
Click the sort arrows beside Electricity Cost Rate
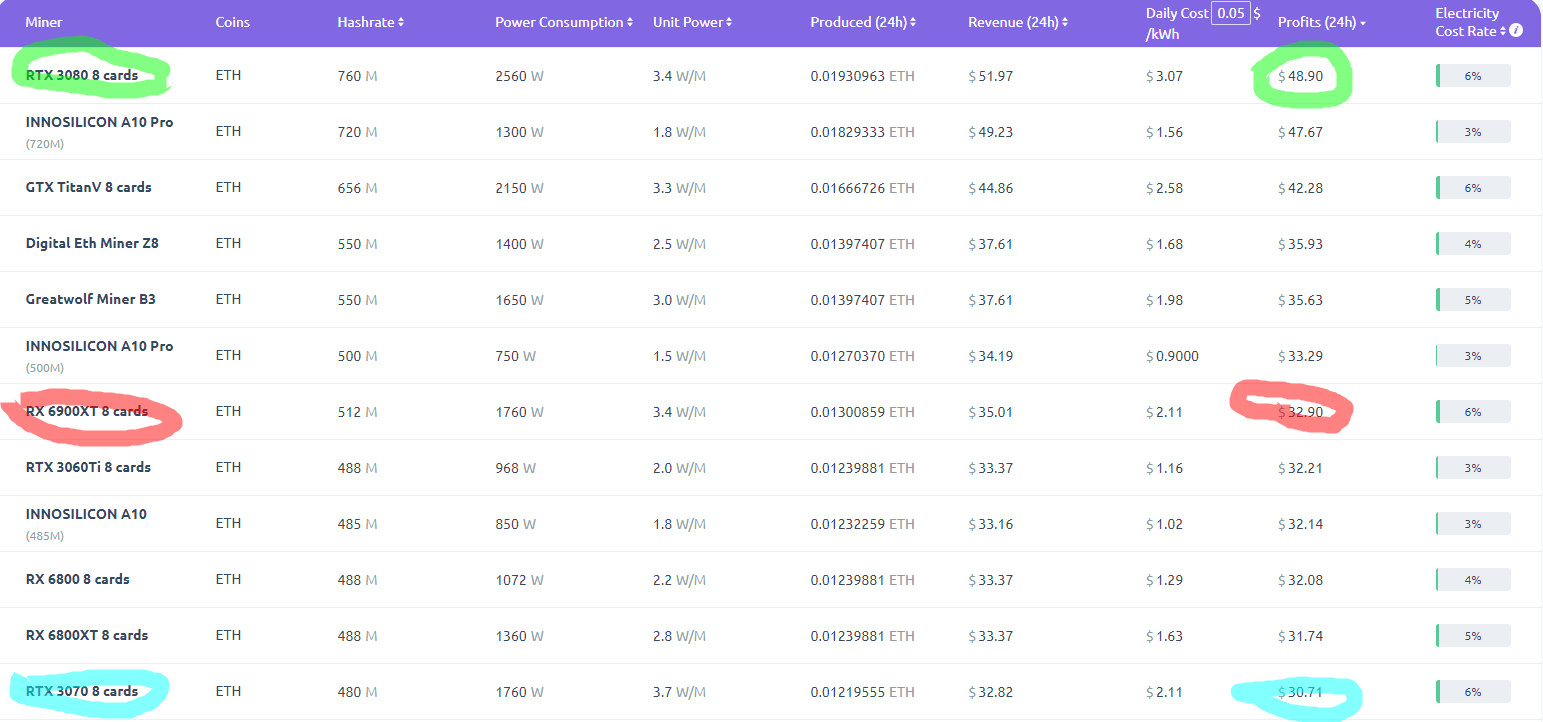tap(1503, 31)
